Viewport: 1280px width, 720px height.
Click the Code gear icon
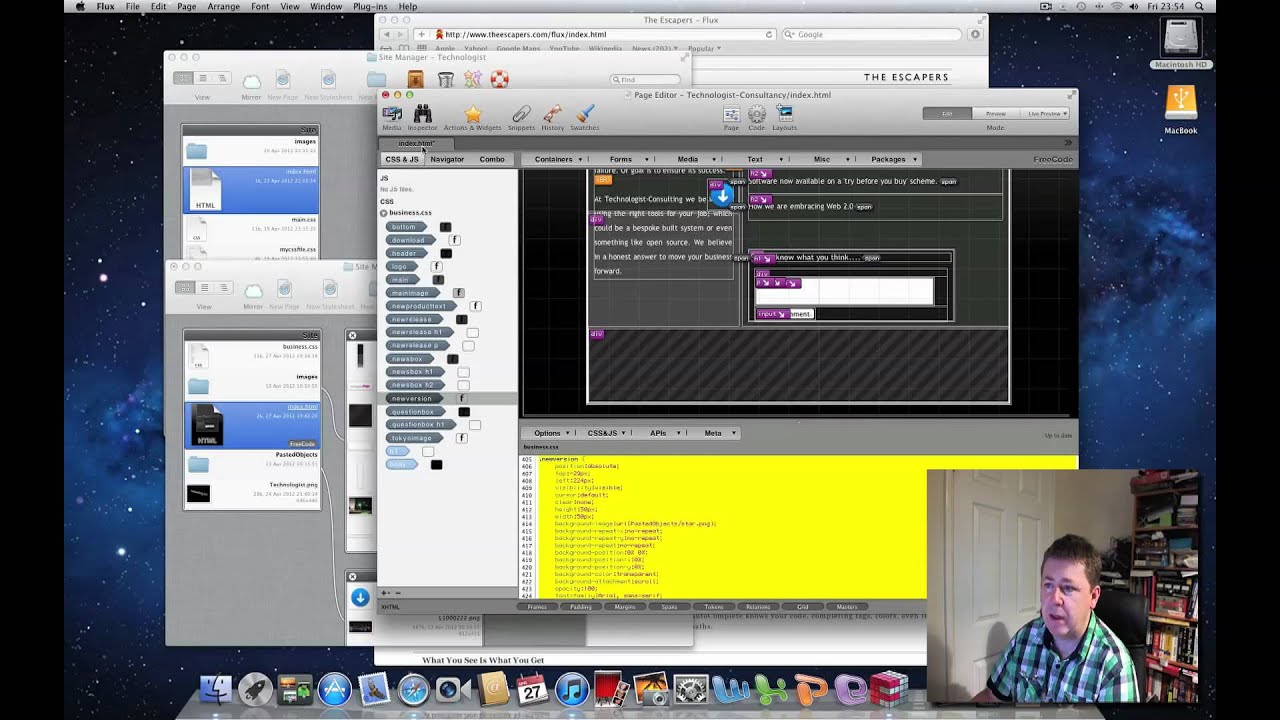pos(757,114)
